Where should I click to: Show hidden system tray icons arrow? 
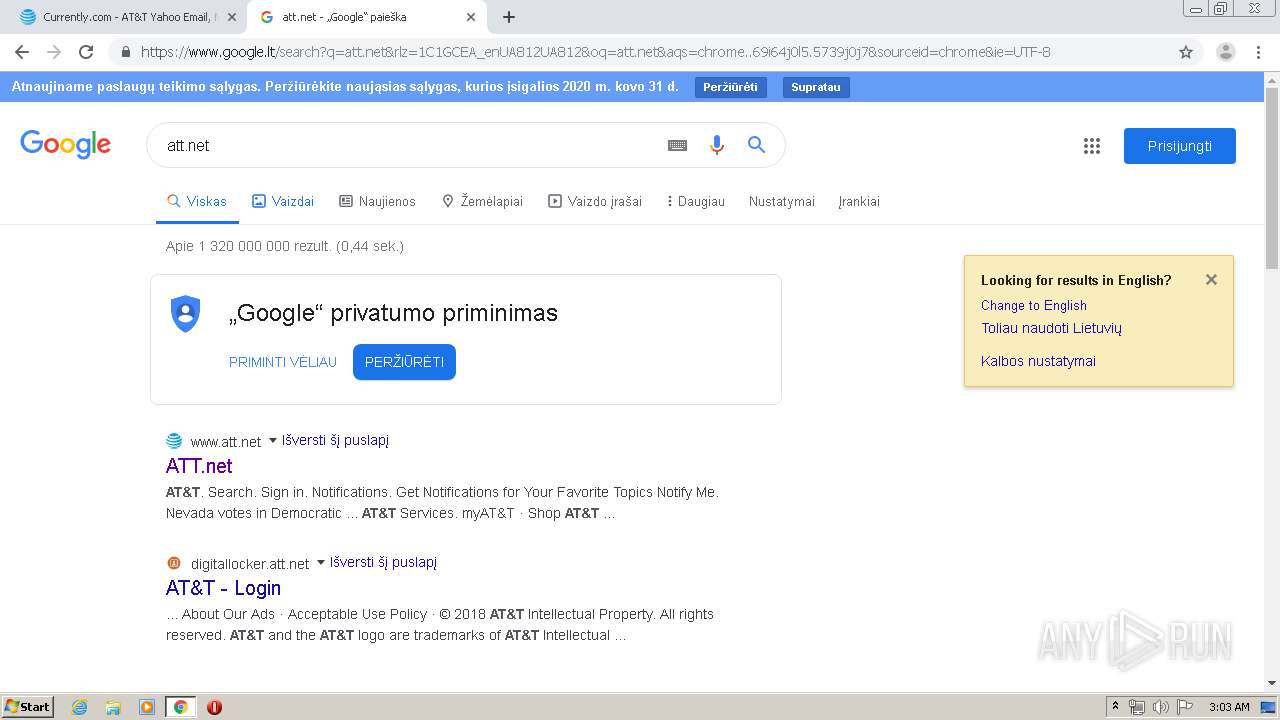tap(1115, 707)
